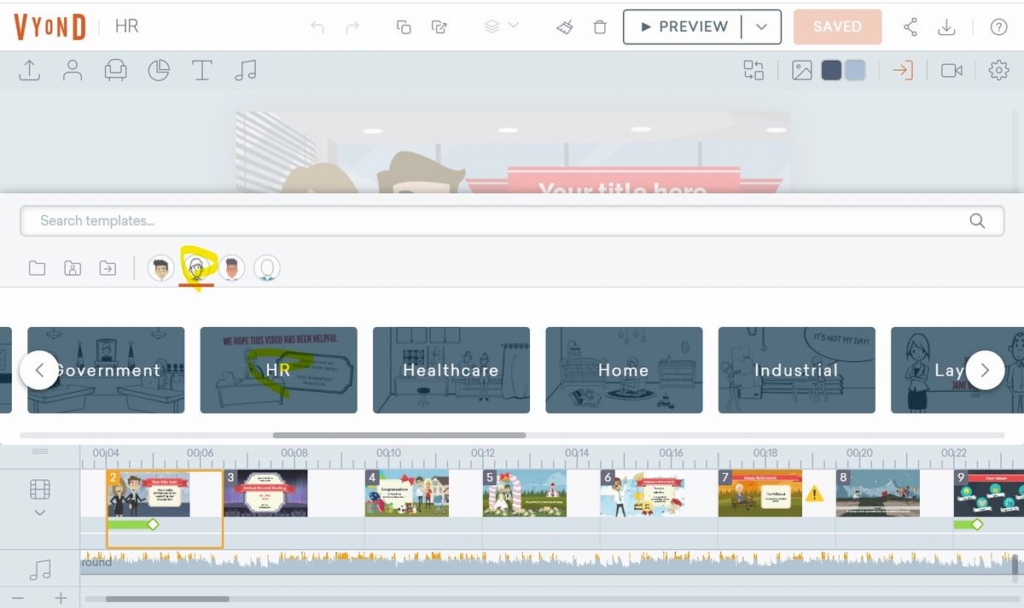The height and width of the screenshot is (608, 1024).
Task: Click the copy style brush icon
Action: pyautogui.click(x=565, y=27)
